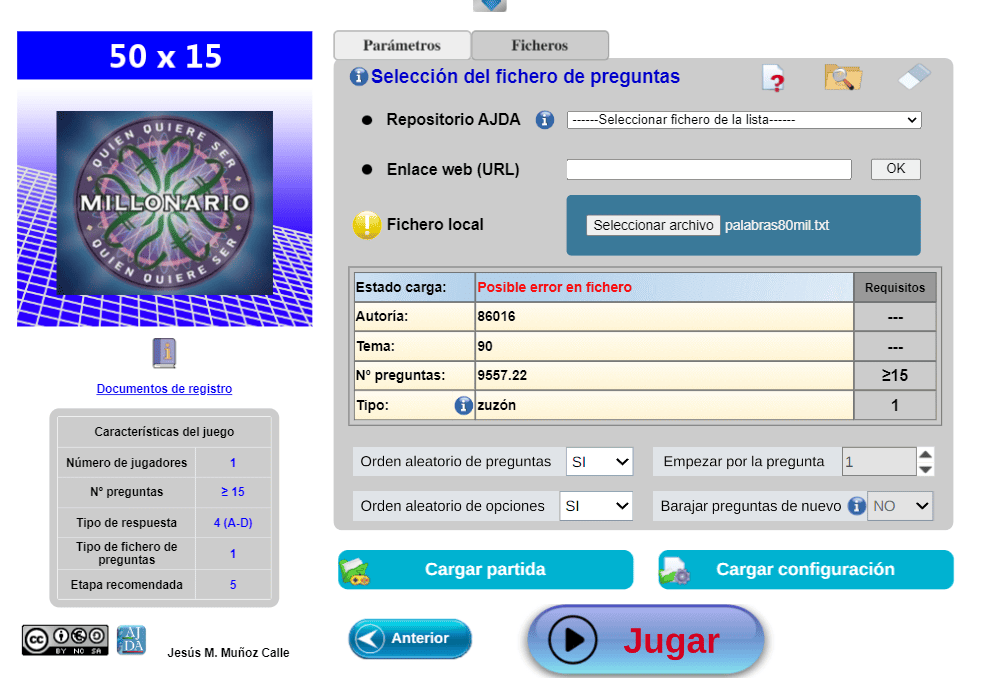Switch to the Ficheros tab
Screen dimensions: 982x686
[539, 45]
